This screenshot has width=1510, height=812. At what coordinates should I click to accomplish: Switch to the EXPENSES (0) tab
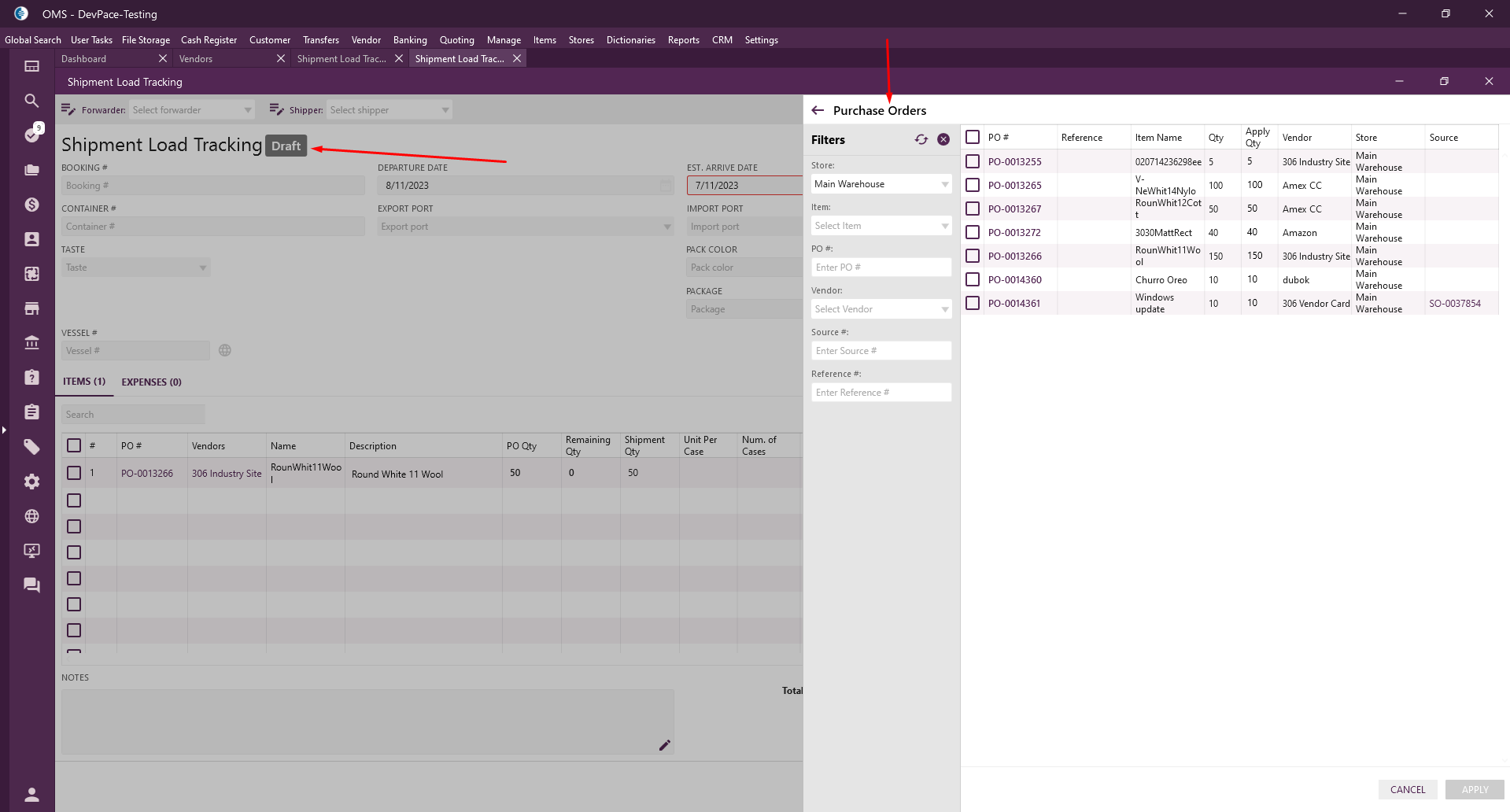[151, 382]
